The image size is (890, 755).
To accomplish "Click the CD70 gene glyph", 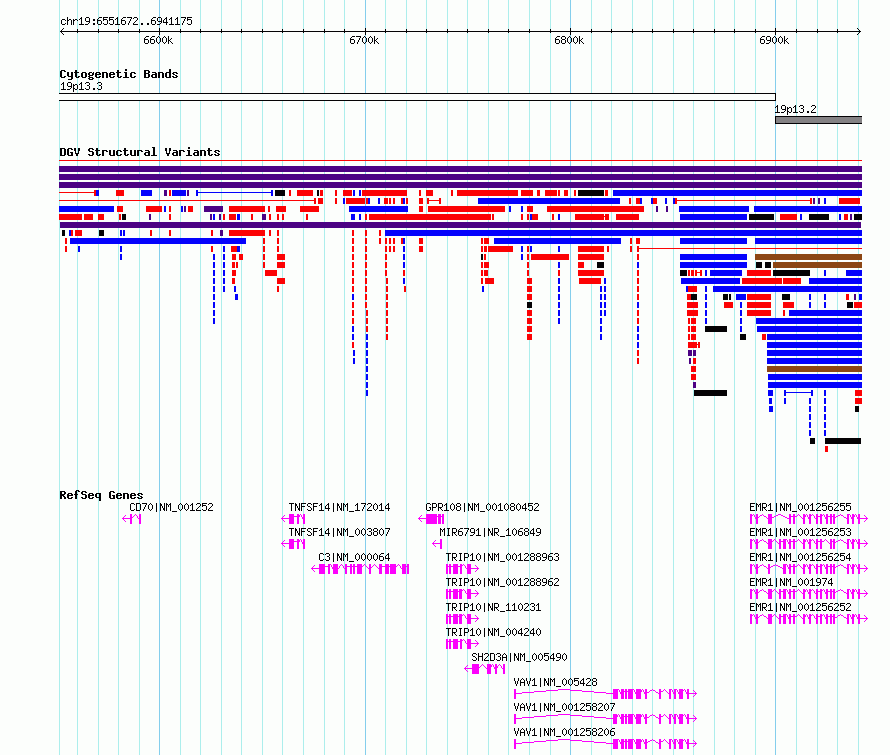I will pyautogui.click(x=132, y=519).
